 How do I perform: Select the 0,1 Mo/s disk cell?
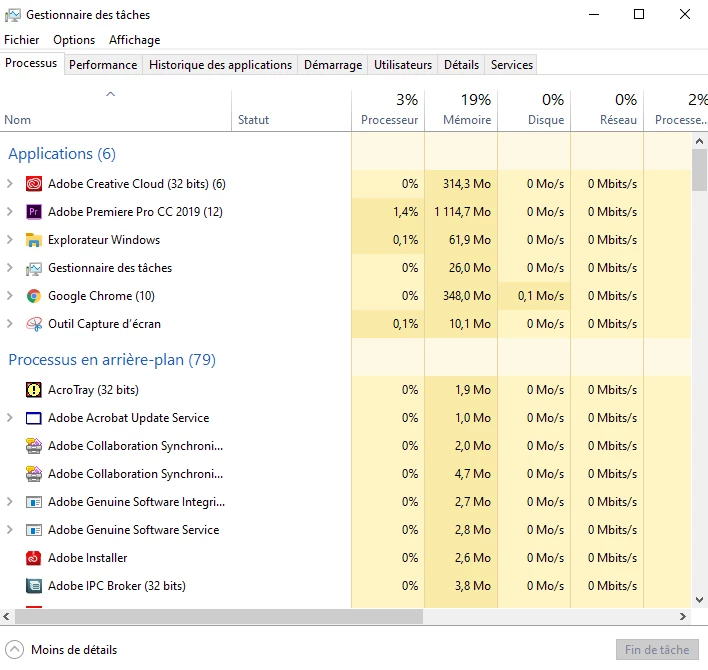(x=534, y=296)
